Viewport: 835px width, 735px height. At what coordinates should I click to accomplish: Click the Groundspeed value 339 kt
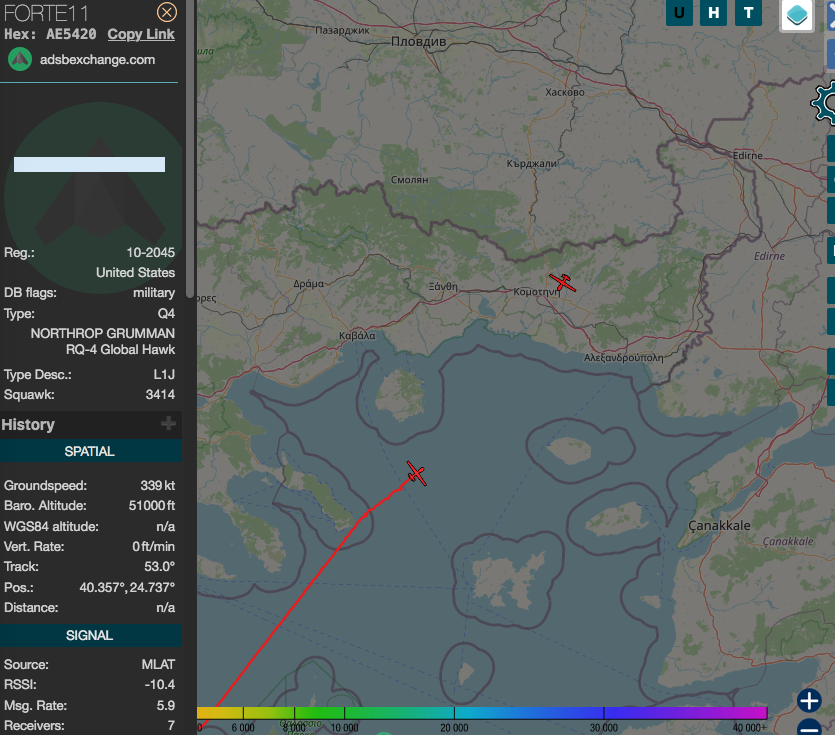tap(158, 486)
